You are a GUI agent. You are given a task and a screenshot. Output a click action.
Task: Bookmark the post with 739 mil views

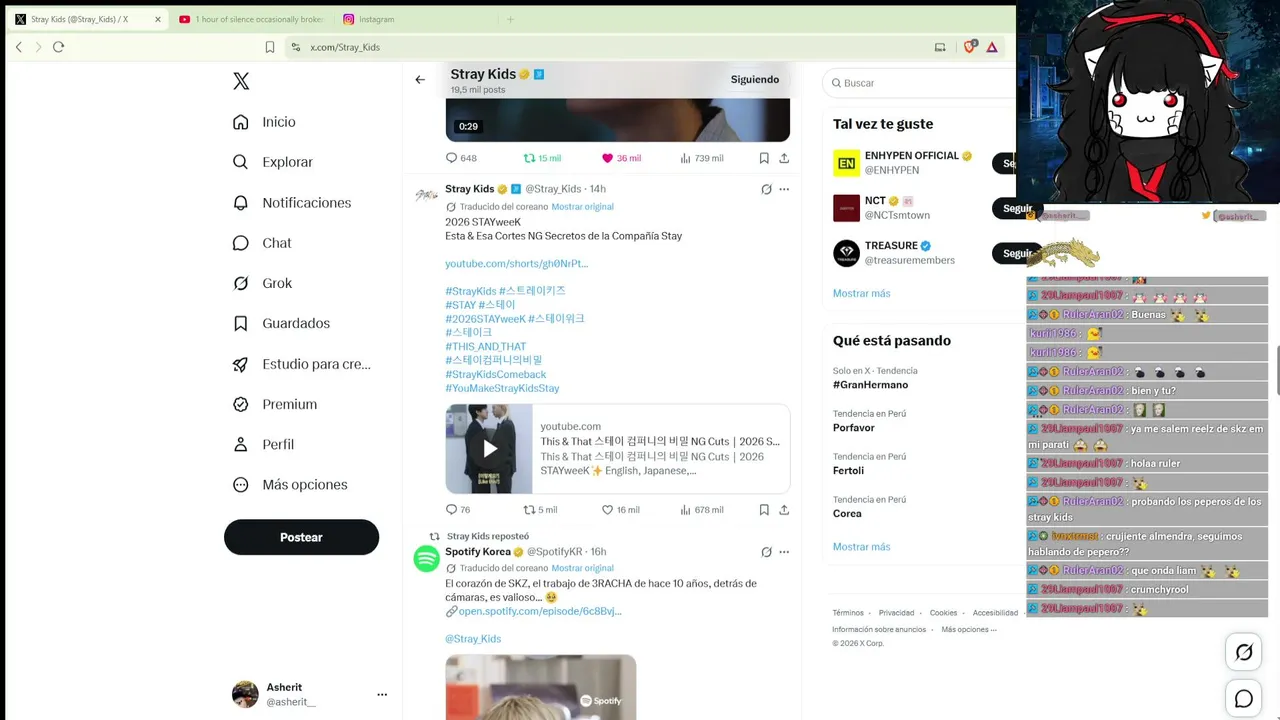[x=764, y=158]
